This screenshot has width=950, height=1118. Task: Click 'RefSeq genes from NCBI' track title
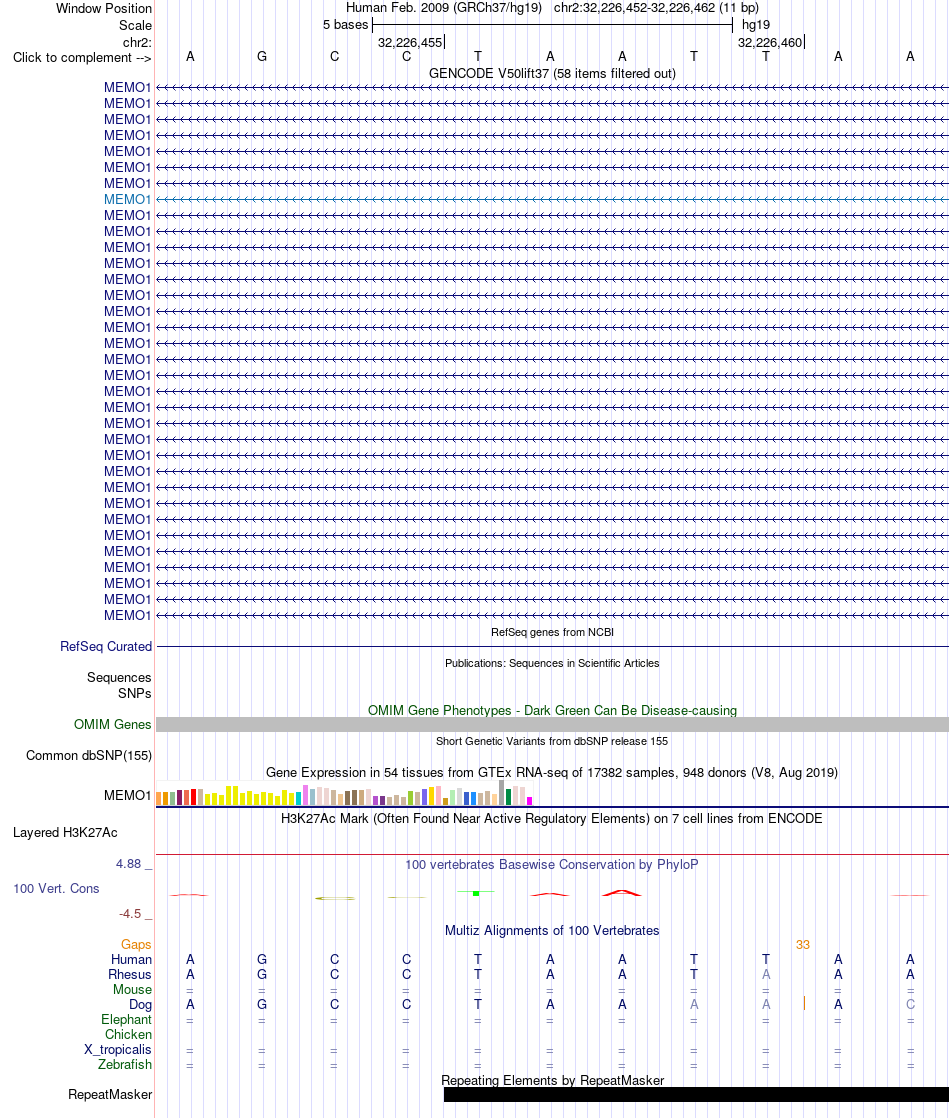552,632
